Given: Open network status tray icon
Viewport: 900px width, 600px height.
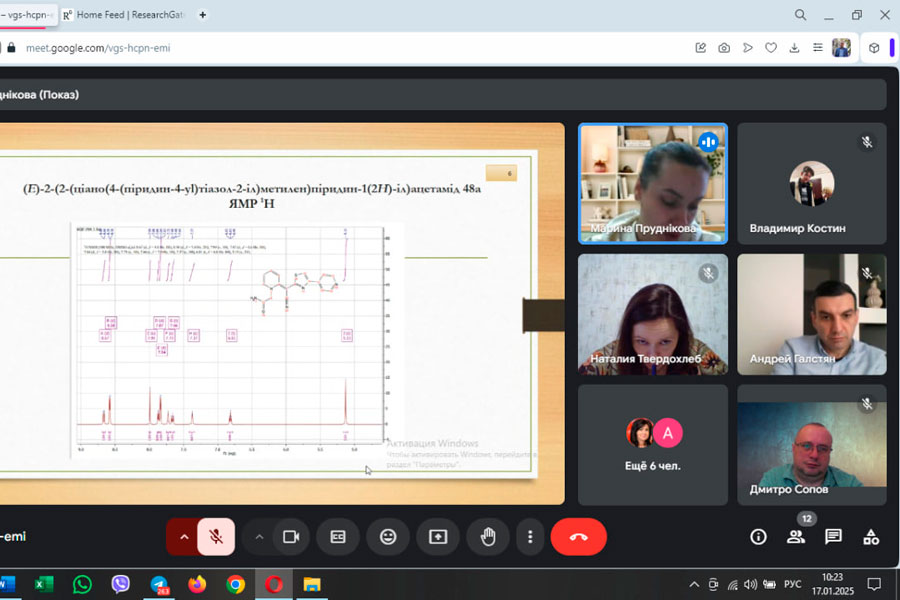Looking at the screenshot, I should click(x=732, y=584).
